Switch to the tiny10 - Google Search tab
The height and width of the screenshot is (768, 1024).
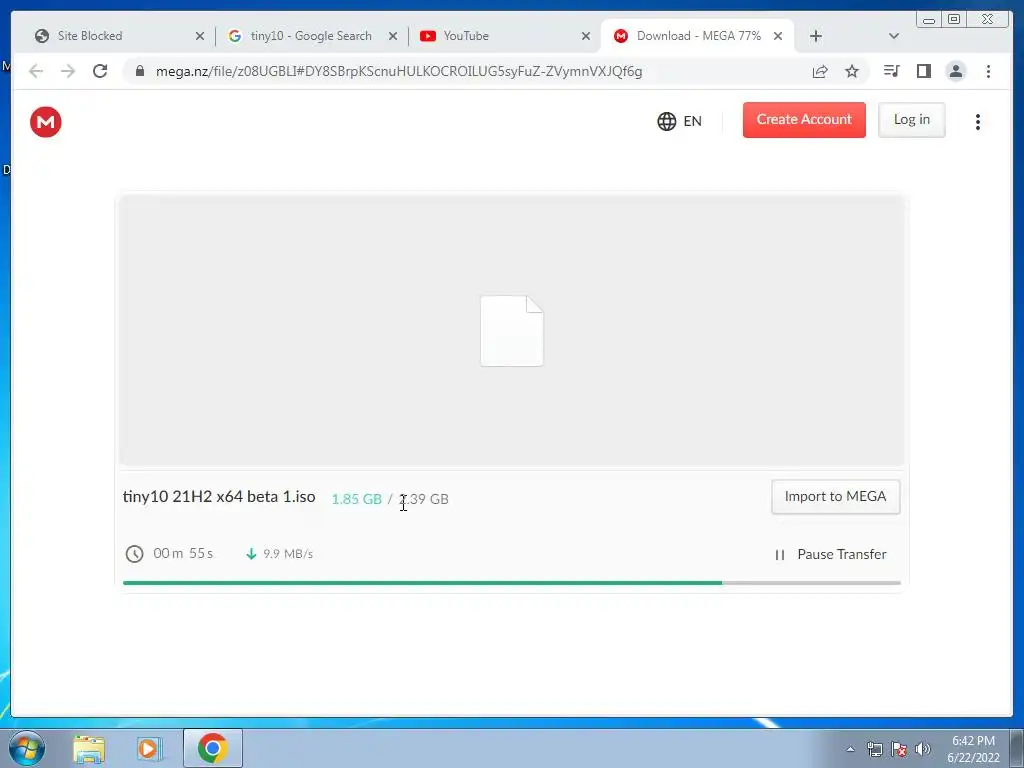[x=311, y=36]
